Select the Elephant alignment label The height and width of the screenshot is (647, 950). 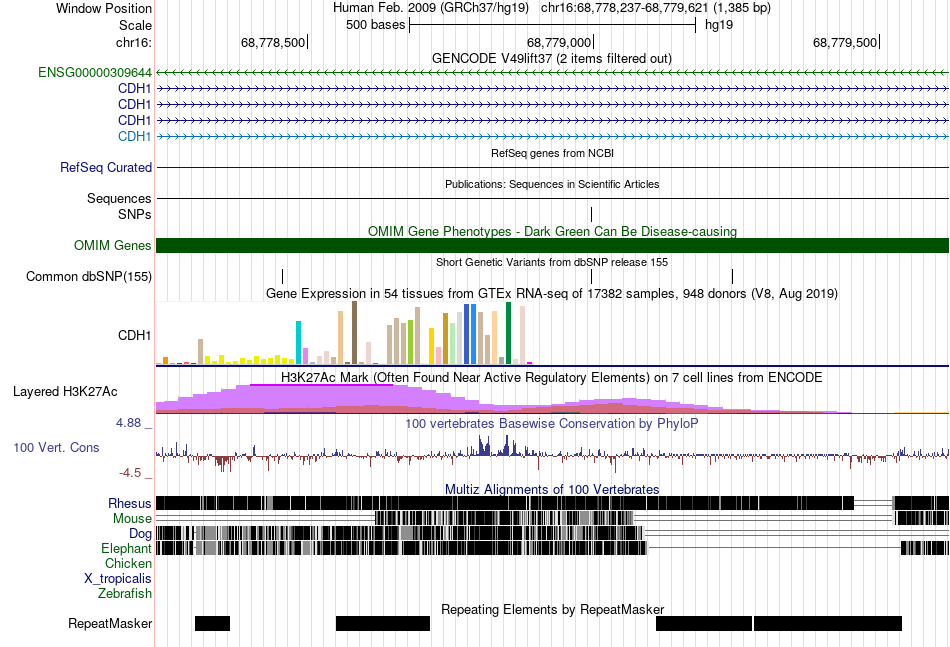click(126, 548)
